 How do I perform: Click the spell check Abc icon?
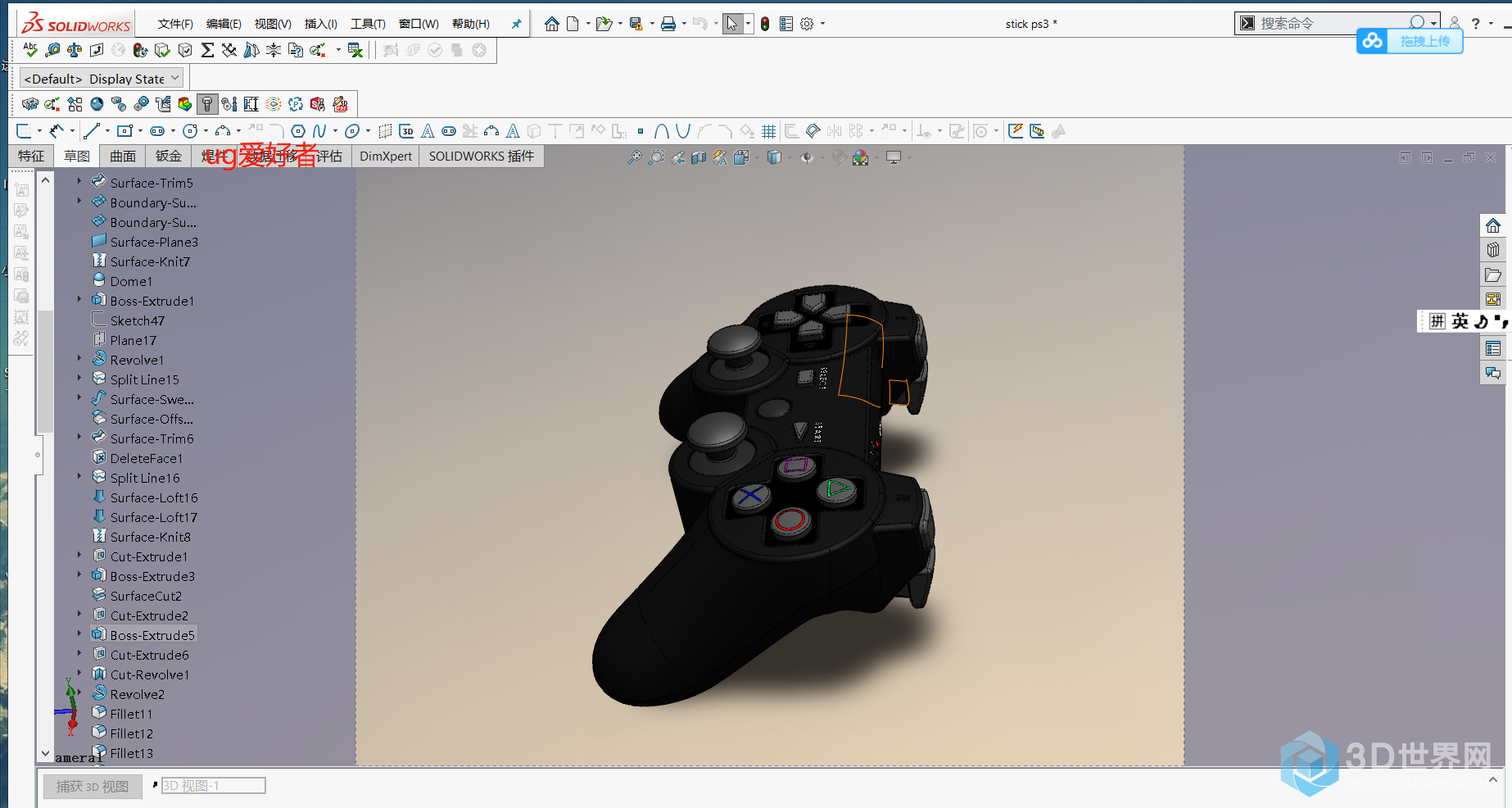point(30,50)
